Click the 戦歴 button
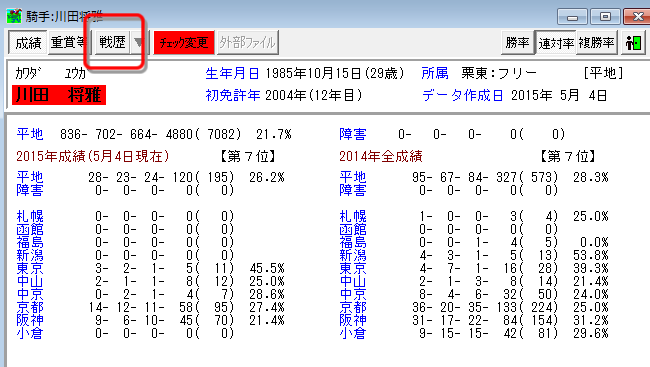Image resolution: width=650 pixels, height=367 pixels. point(112,42)
